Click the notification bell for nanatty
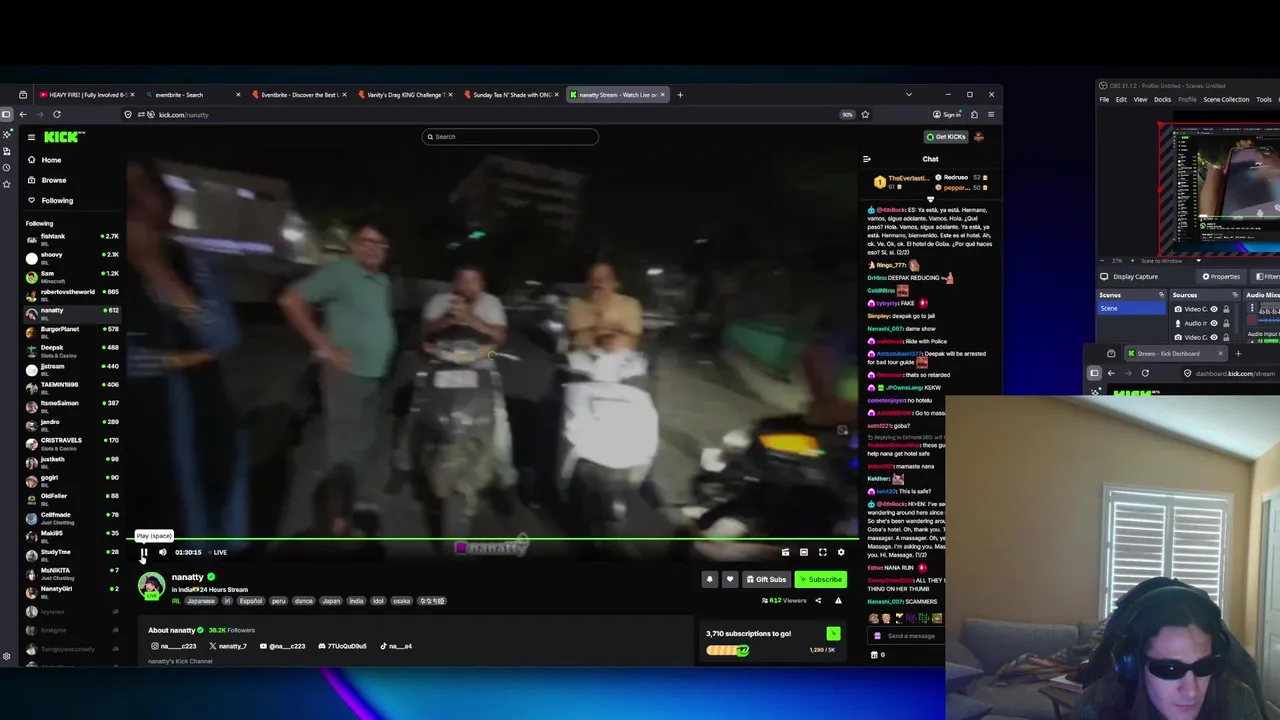Screen dimensions: 1280x720 (710, 579)
